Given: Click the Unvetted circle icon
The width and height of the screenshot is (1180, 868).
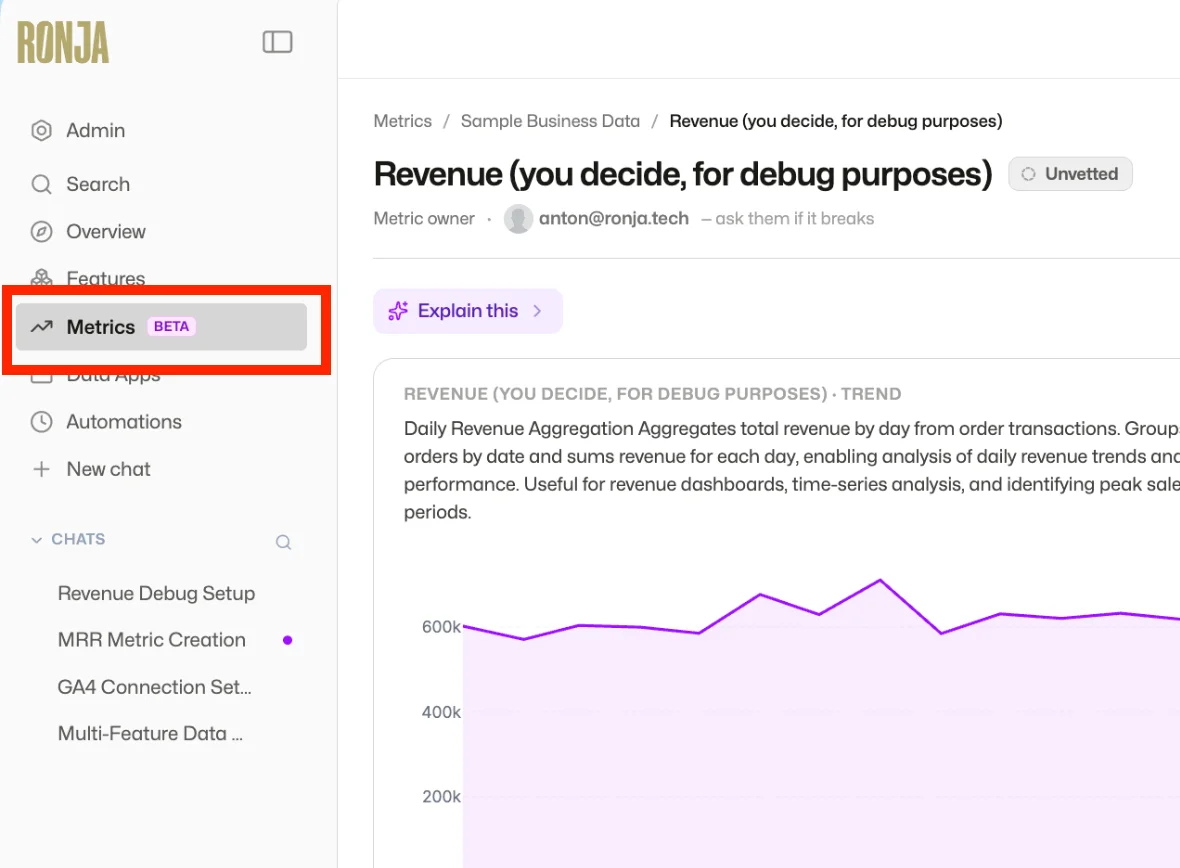Looking at the screenshot, I should tap(1028, 174).
